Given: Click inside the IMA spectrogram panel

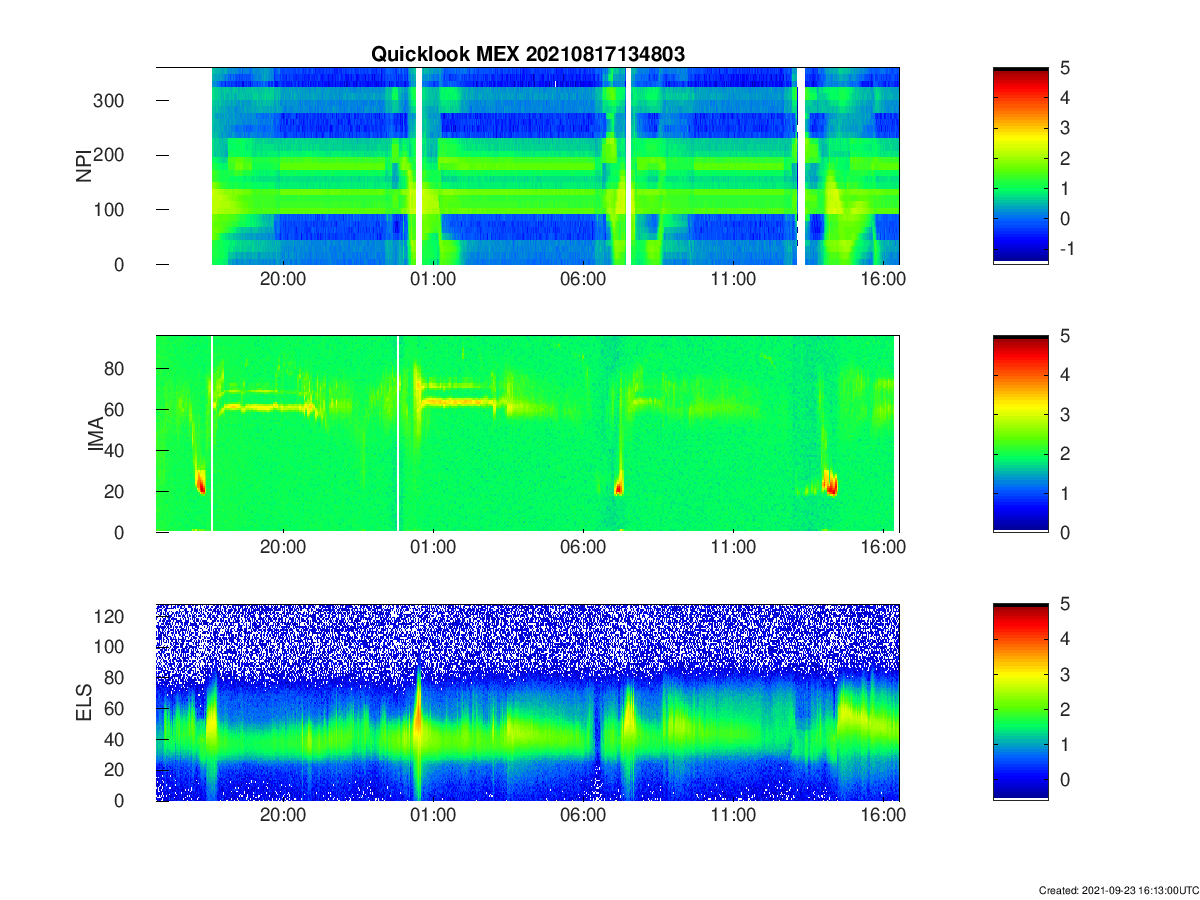Looking at the screenshot, I should click(x=527, y=433).
